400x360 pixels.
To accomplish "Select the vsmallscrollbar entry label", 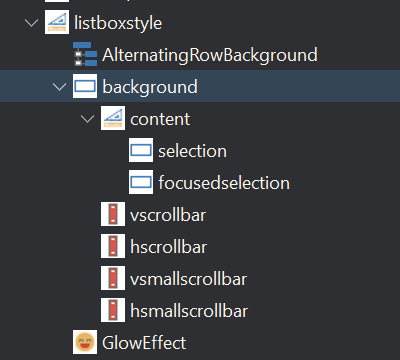I will click(x=189, y=279).
